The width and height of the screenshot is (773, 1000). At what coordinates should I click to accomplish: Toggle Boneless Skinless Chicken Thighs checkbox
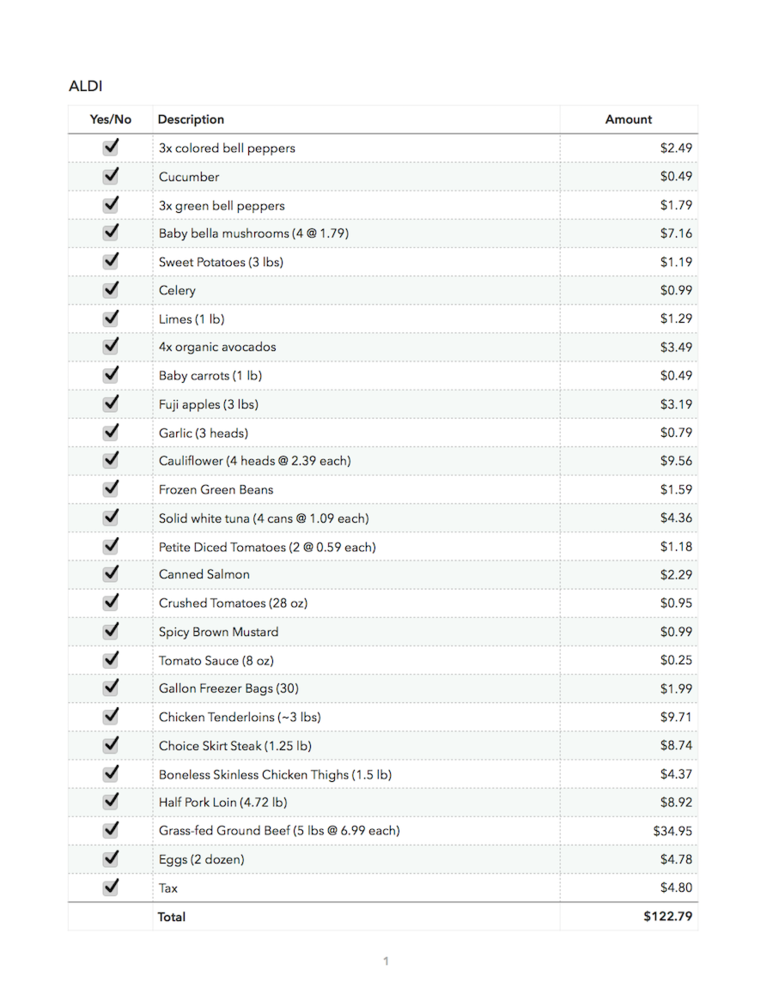coord(111,773)
